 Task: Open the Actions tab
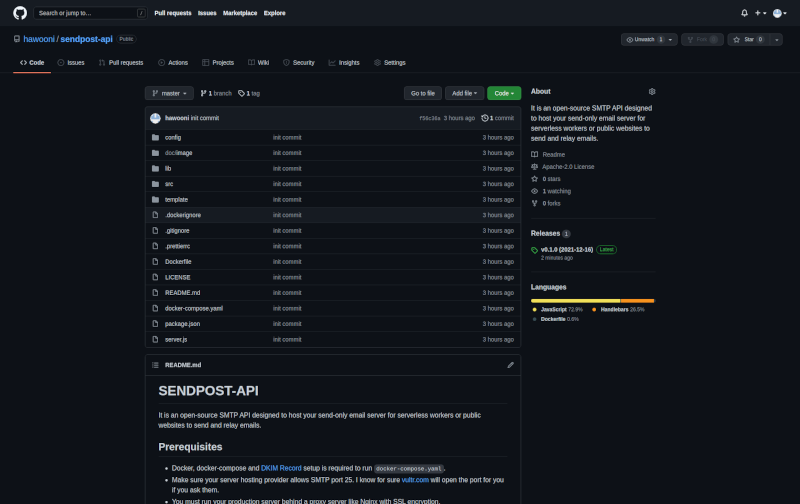(x=173, y=63)
